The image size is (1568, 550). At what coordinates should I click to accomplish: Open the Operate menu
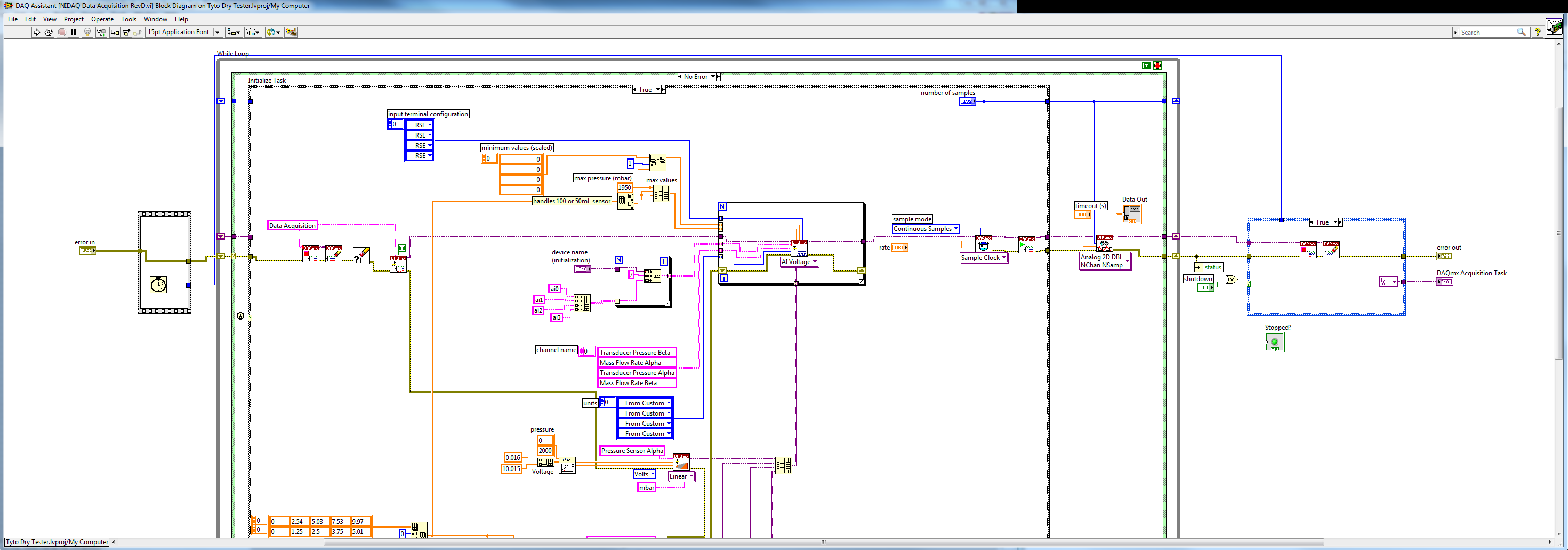102,19
